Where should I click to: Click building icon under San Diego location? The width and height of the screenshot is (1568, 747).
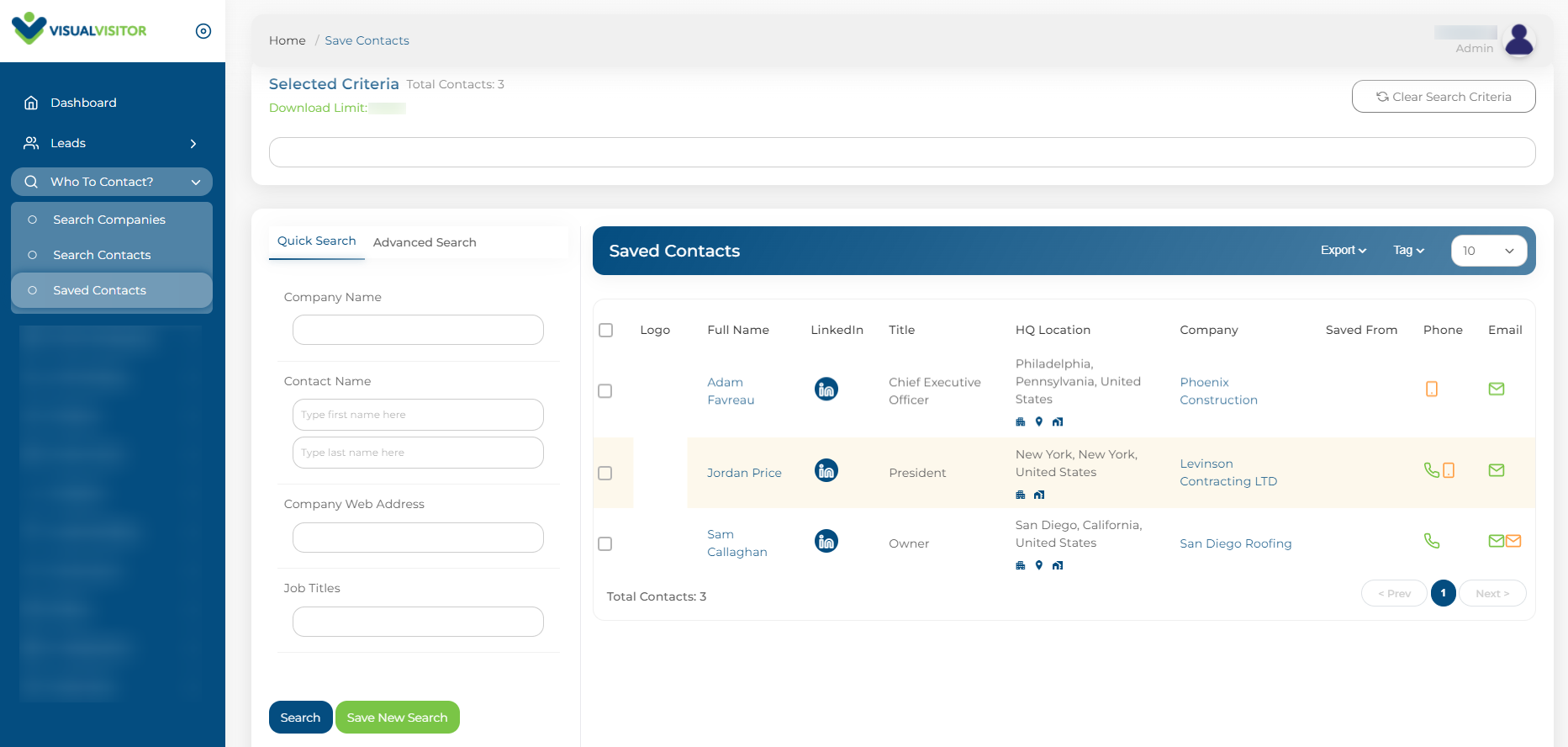coord(1021,565)
